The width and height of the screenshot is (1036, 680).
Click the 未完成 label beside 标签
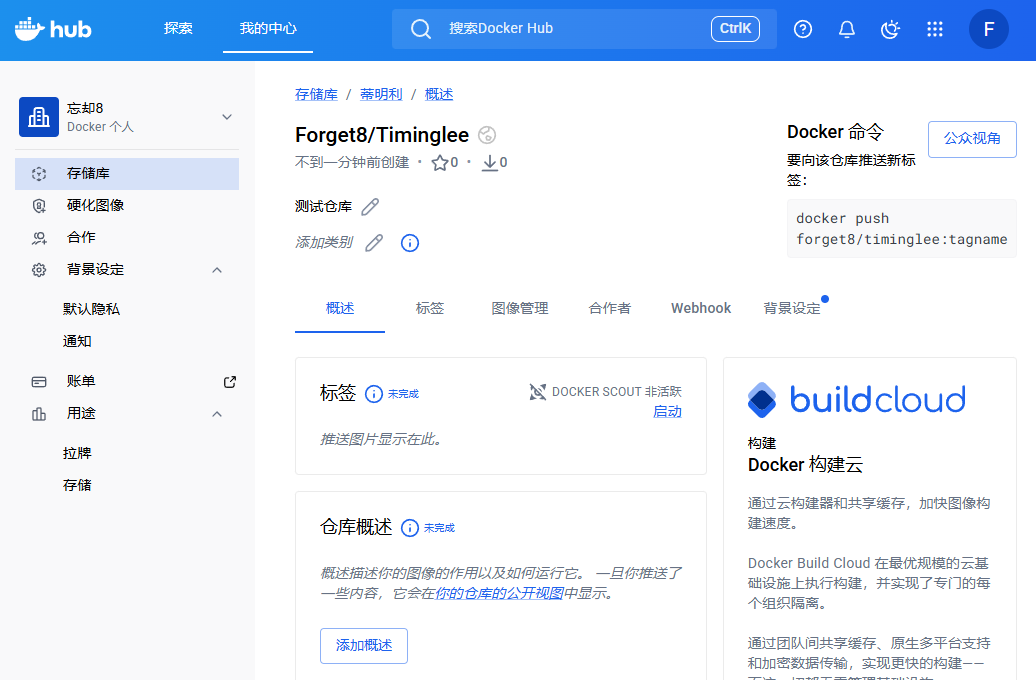[403, 395]
